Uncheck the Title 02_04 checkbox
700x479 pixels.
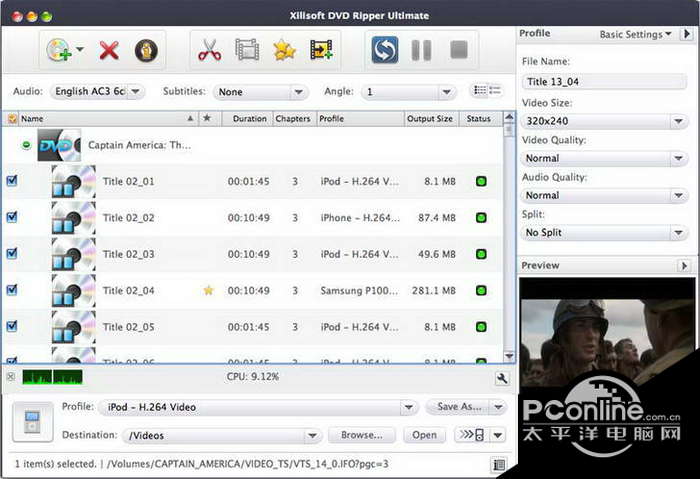(x=12, y=290)
